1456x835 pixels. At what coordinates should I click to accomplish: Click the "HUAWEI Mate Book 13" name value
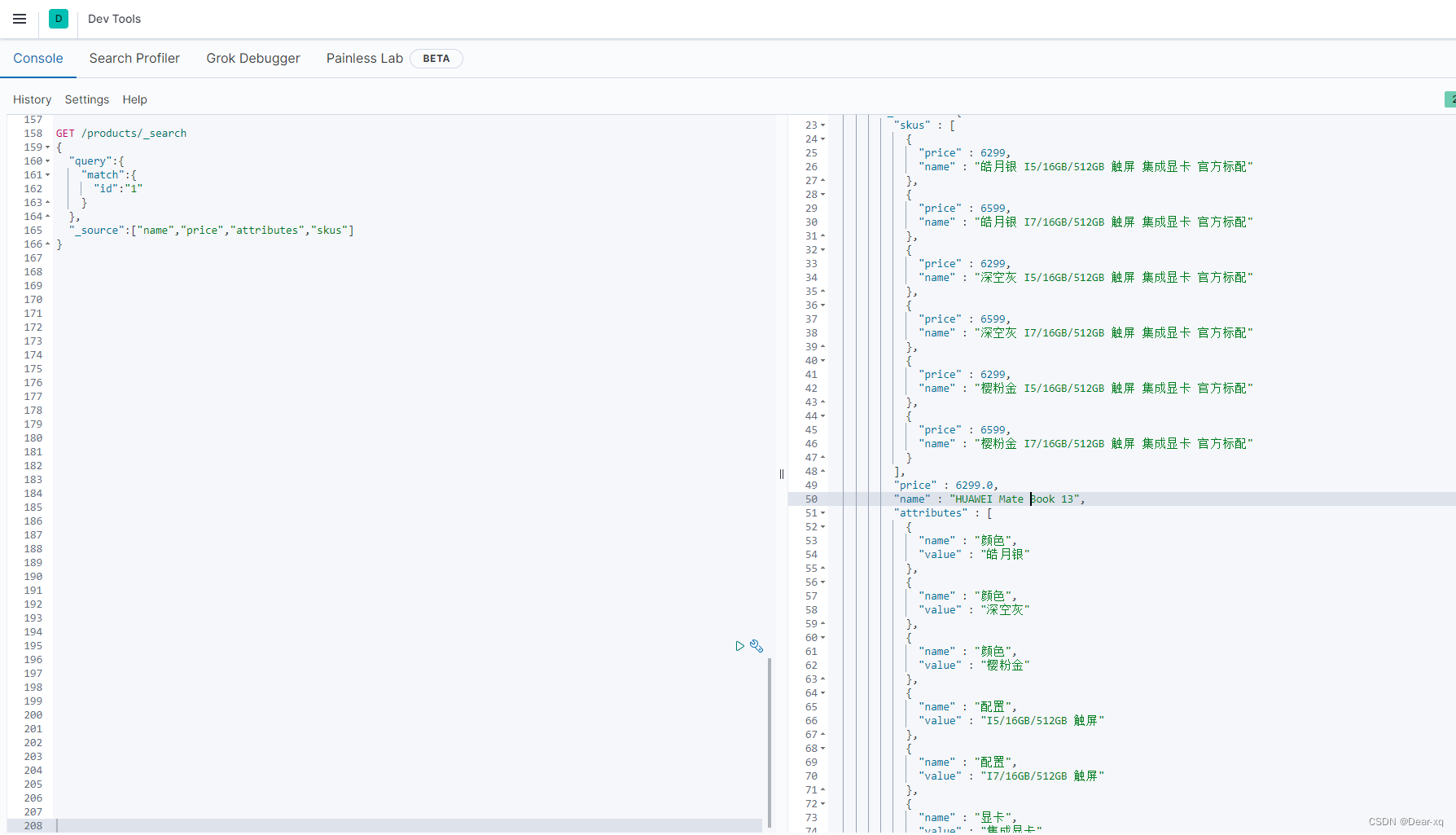pos(1016,499)
